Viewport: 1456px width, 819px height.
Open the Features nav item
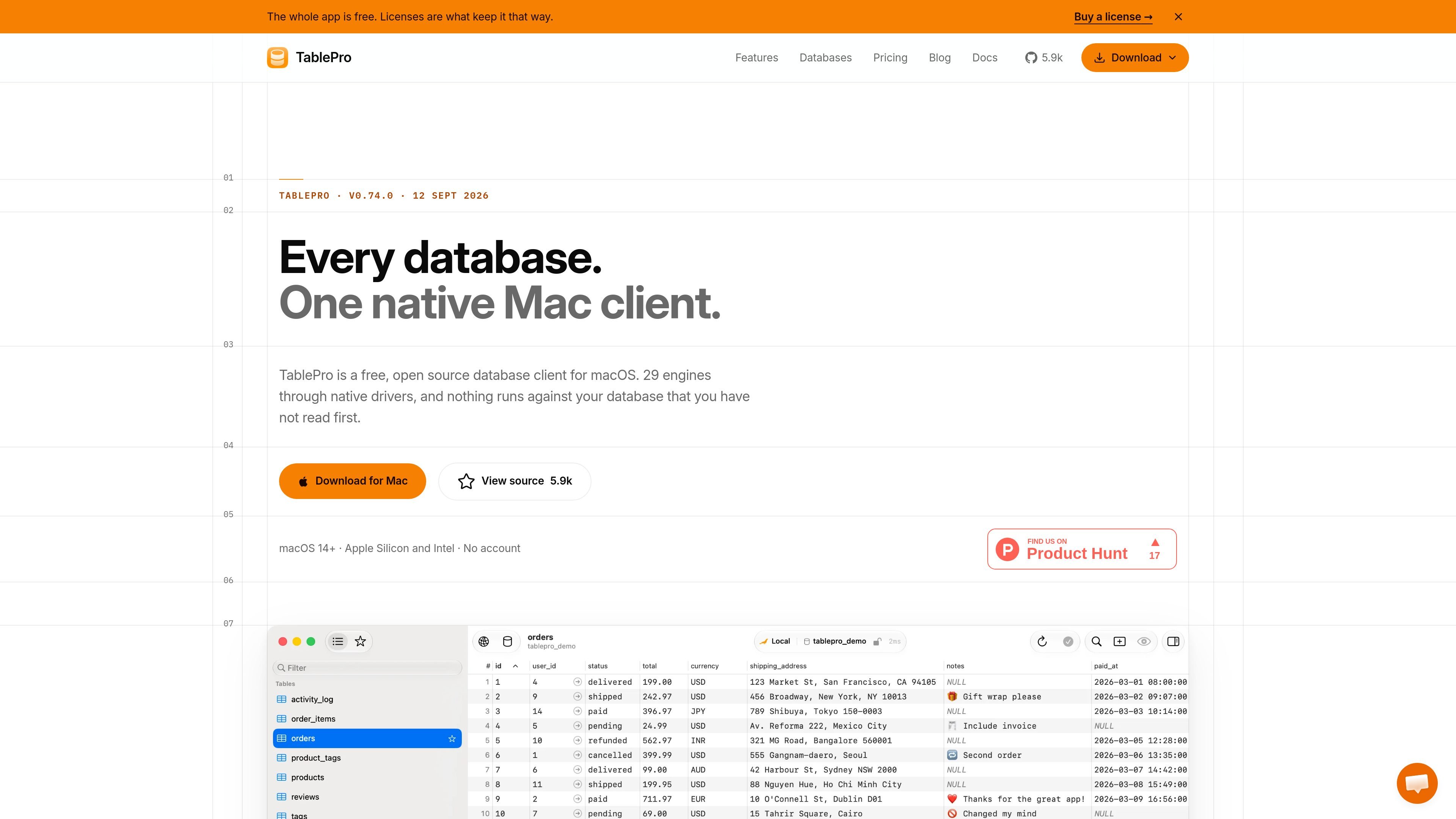[x=757, y=58]
